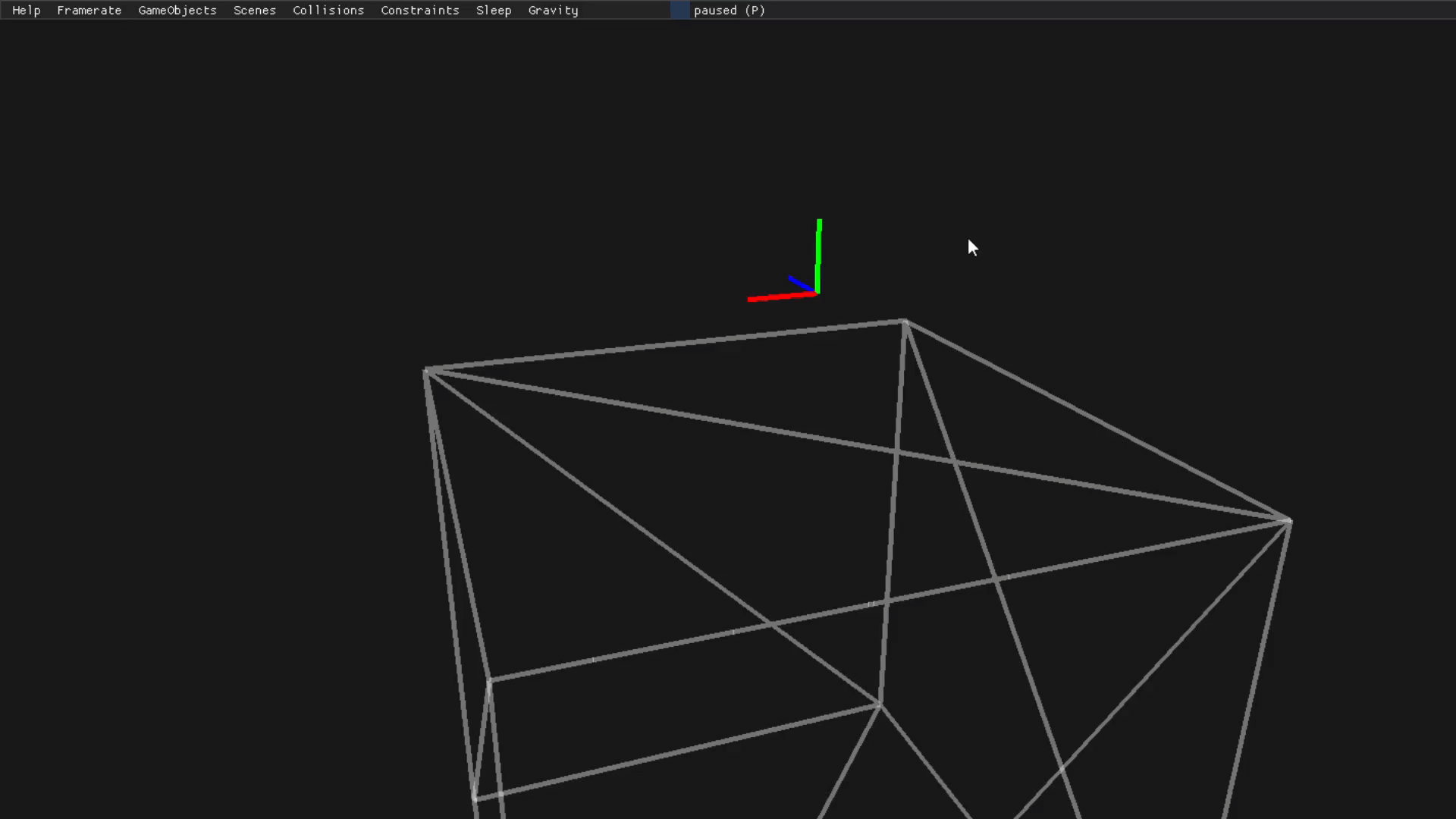The height and width of the screenshot is (819, 1456).
Task: Click the green Y axis gizmo line
Action: pyautogui.click(x=818, y=250)
